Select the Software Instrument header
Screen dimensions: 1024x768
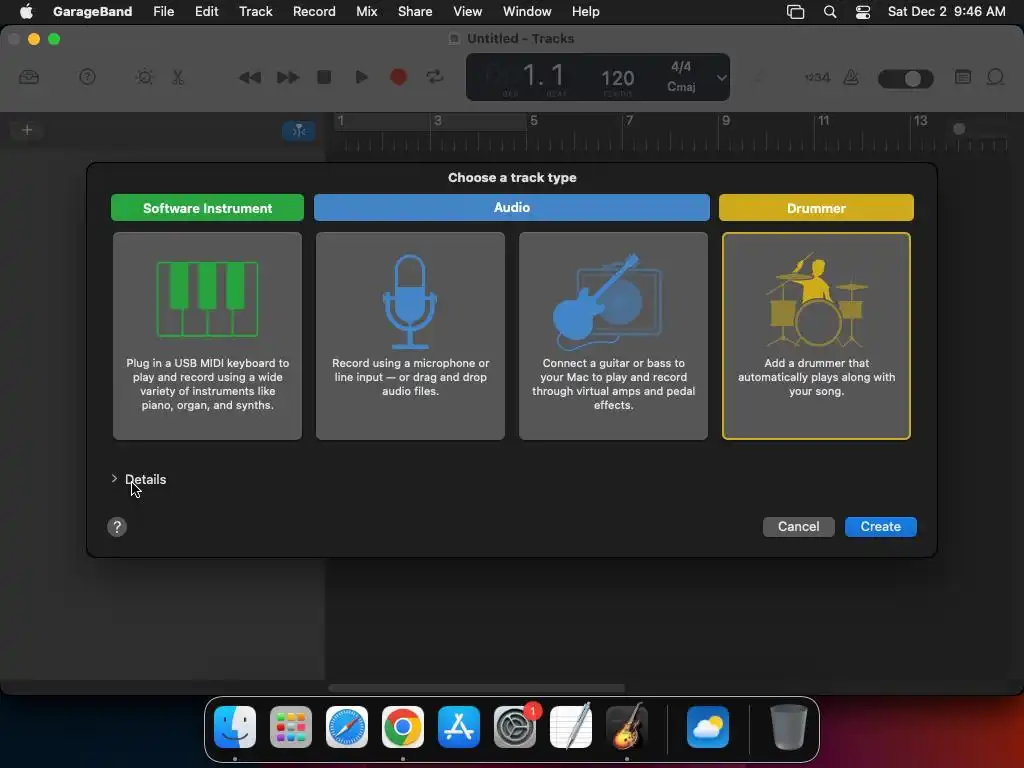(207, 208)
